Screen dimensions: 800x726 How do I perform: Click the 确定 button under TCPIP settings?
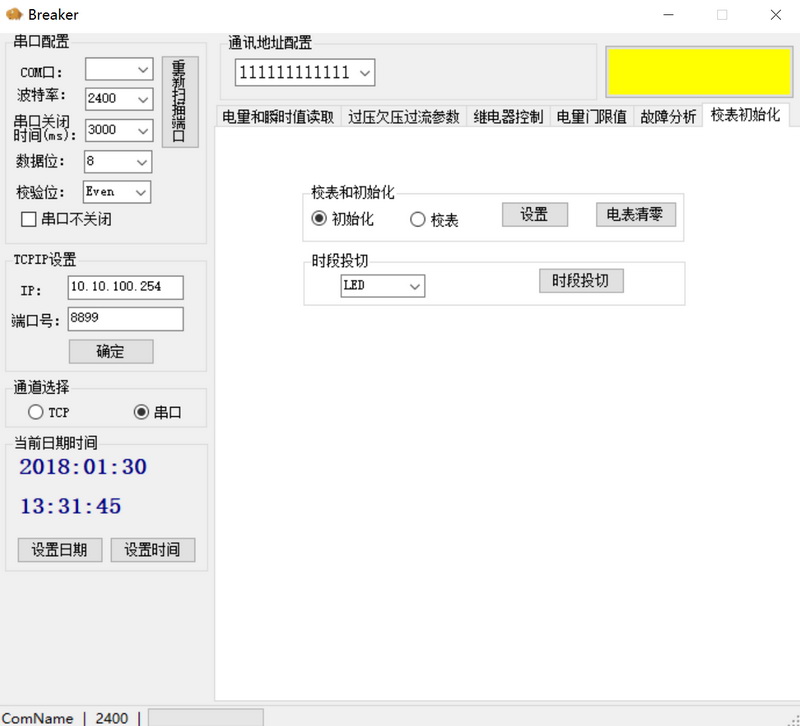110,351
